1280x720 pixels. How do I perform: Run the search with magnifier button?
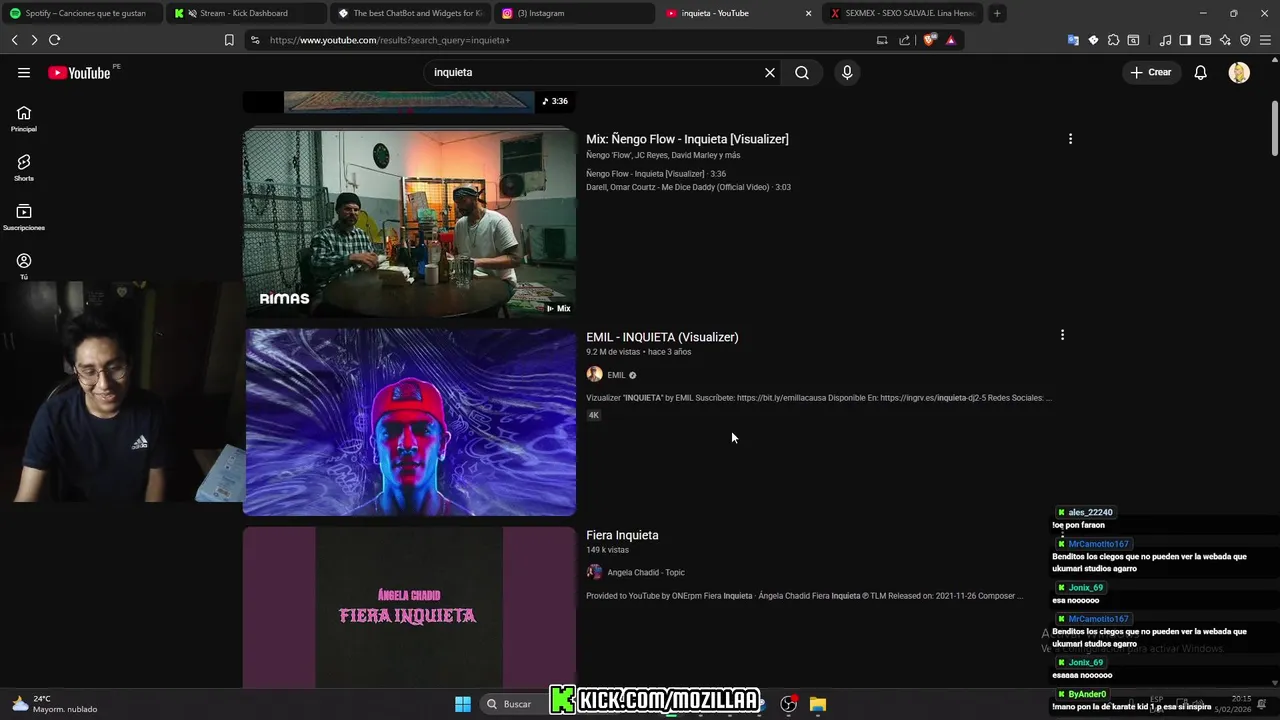[802, 72]
